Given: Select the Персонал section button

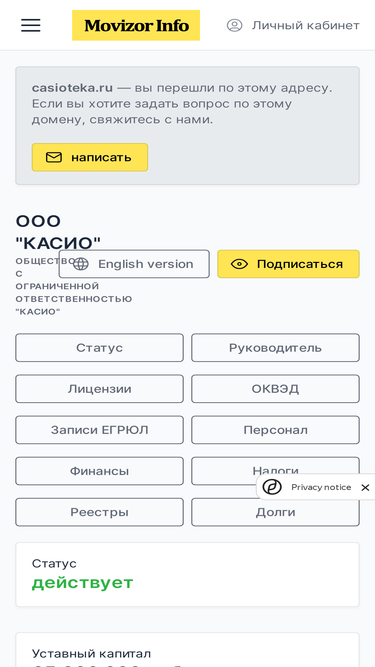Looking at the screenshot, I should (x=275, y=430).
